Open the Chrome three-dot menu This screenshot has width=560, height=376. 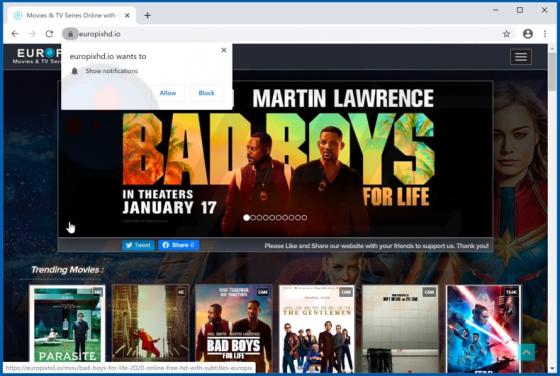pos(545,34)
